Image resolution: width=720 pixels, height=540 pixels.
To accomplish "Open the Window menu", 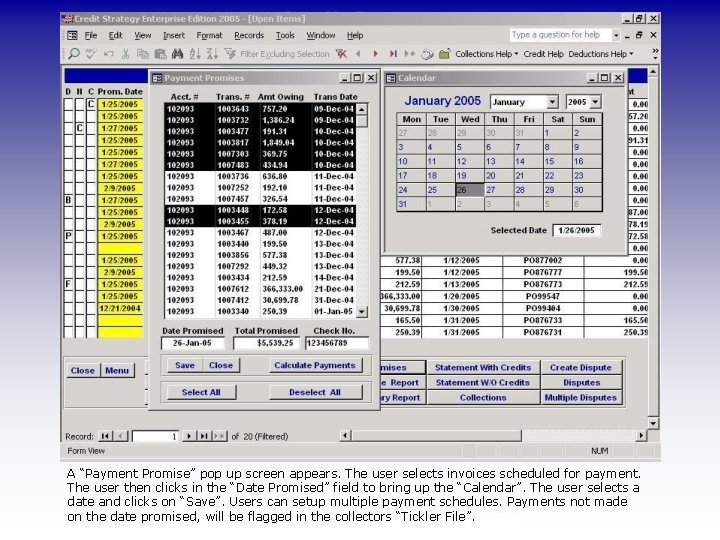I will (321, 35).
